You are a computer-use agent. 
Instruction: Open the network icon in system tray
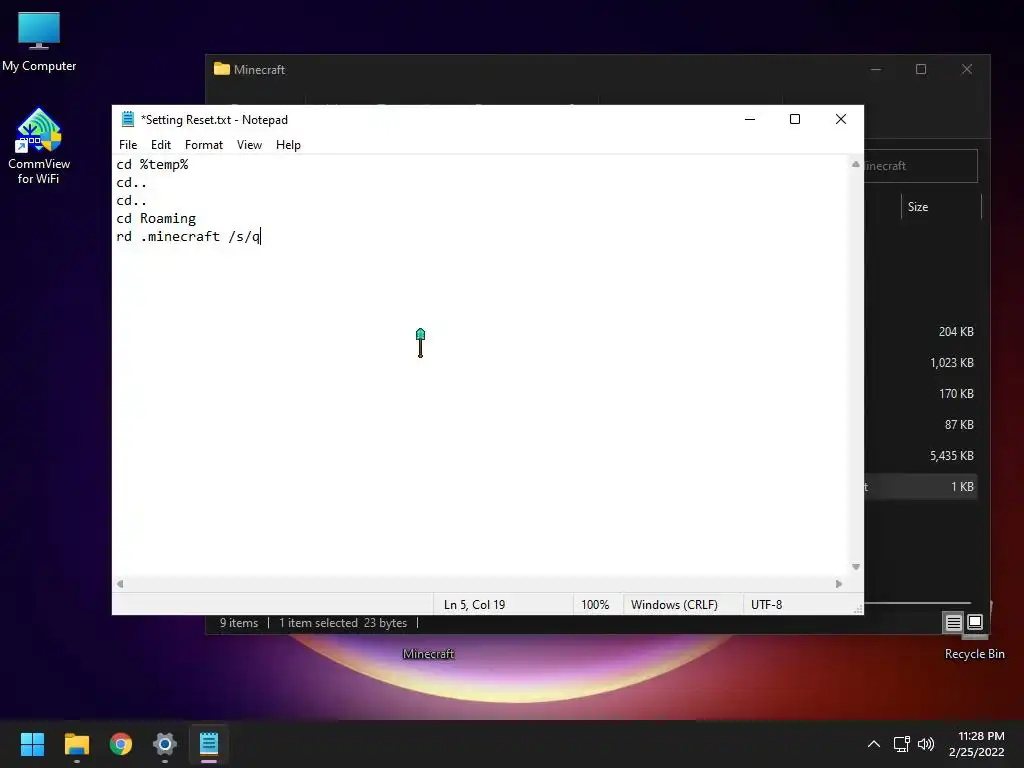902,744
